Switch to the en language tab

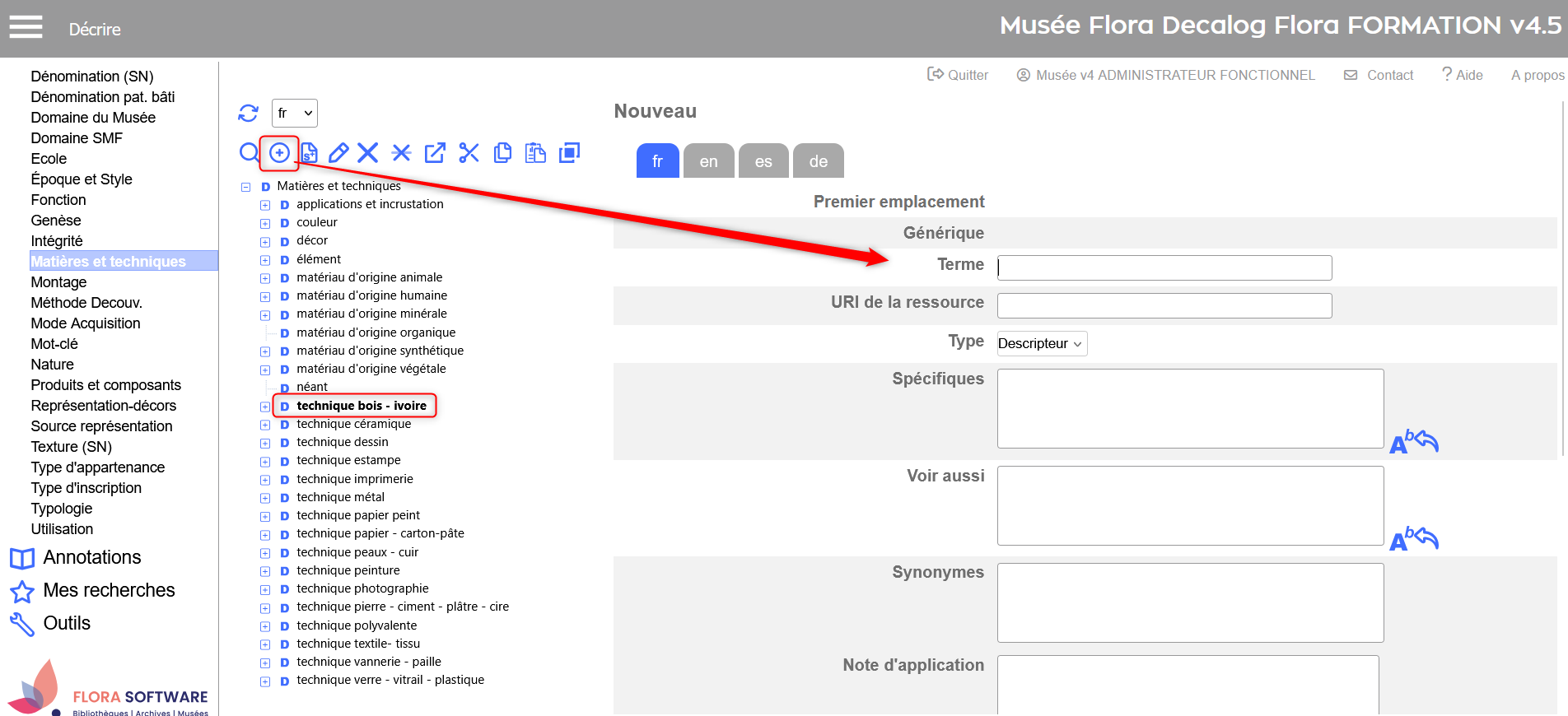[x=708, y=161]
